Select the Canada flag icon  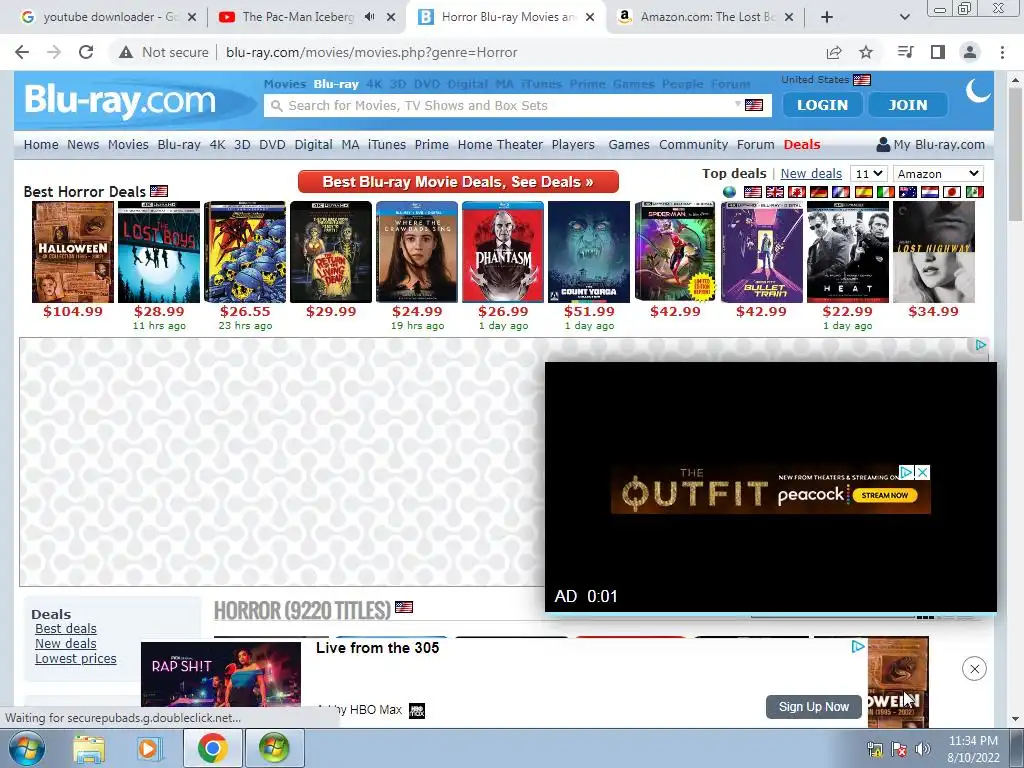point(797,192)
